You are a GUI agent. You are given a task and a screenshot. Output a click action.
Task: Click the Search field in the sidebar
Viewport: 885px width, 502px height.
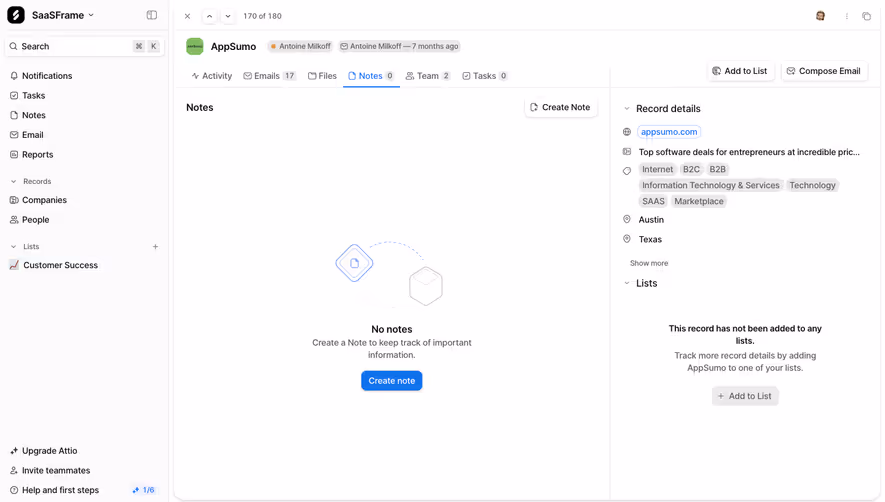tap(85, 46)
